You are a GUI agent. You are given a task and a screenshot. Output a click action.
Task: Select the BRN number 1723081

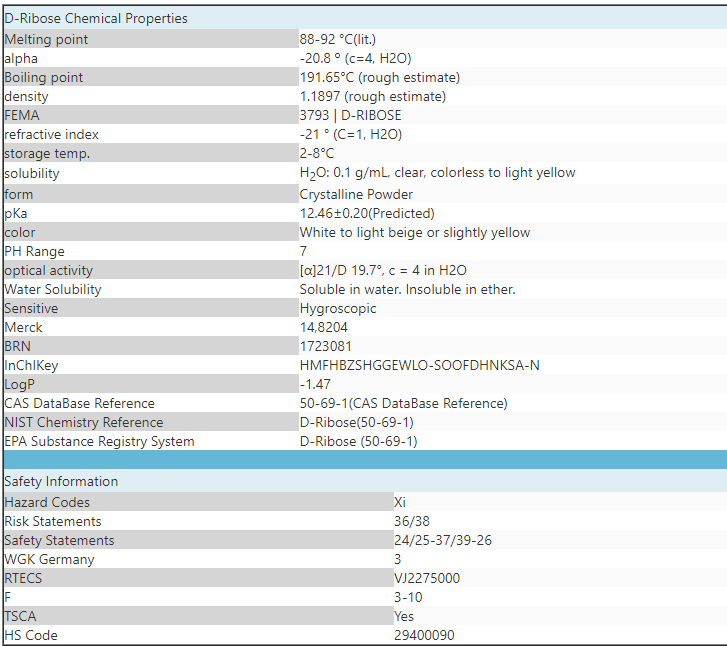(325, 346)
